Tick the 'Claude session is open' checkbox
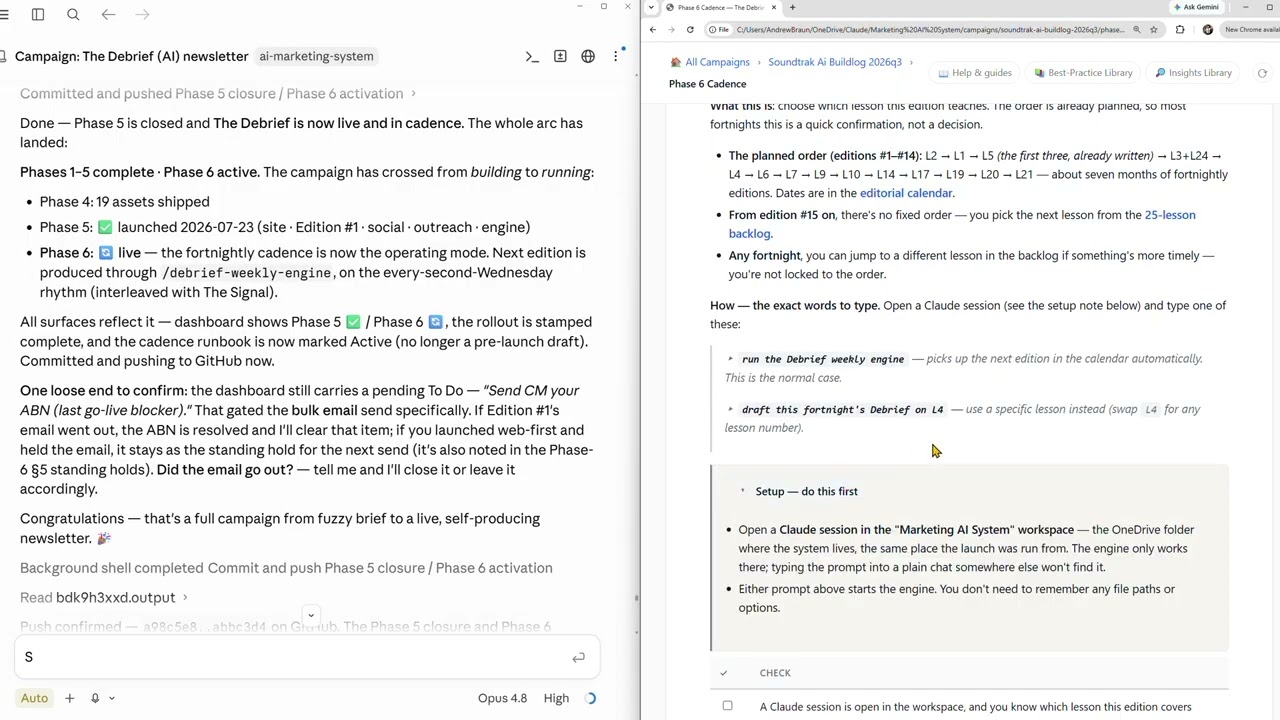This screenshot has height=720, width=1280. [727, 706]
